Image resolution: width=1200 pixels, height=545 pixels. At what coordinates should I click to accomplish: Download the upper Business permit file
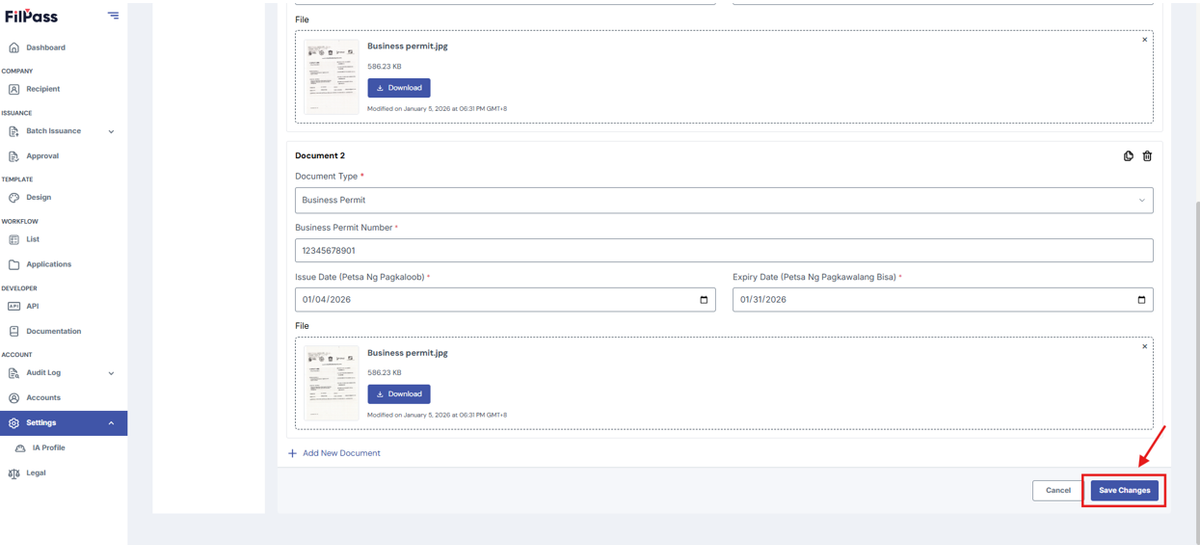click(399, 88)
